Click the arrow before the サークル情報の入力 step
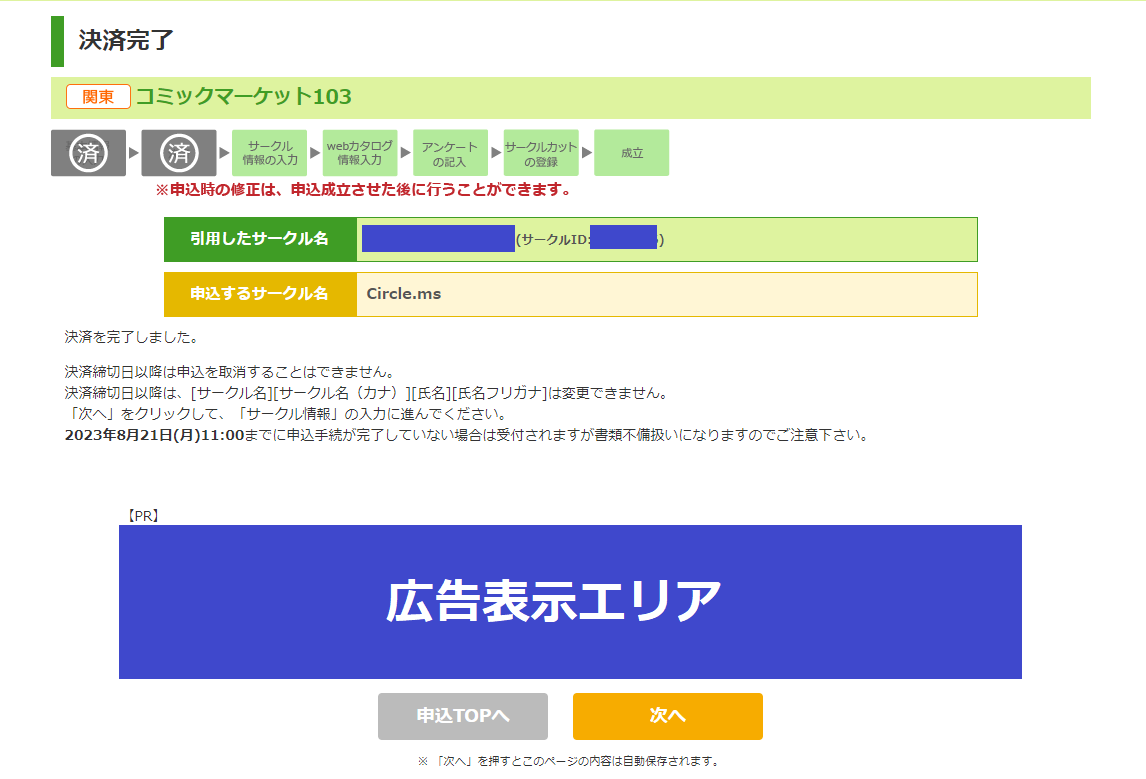 pos(224,153)
